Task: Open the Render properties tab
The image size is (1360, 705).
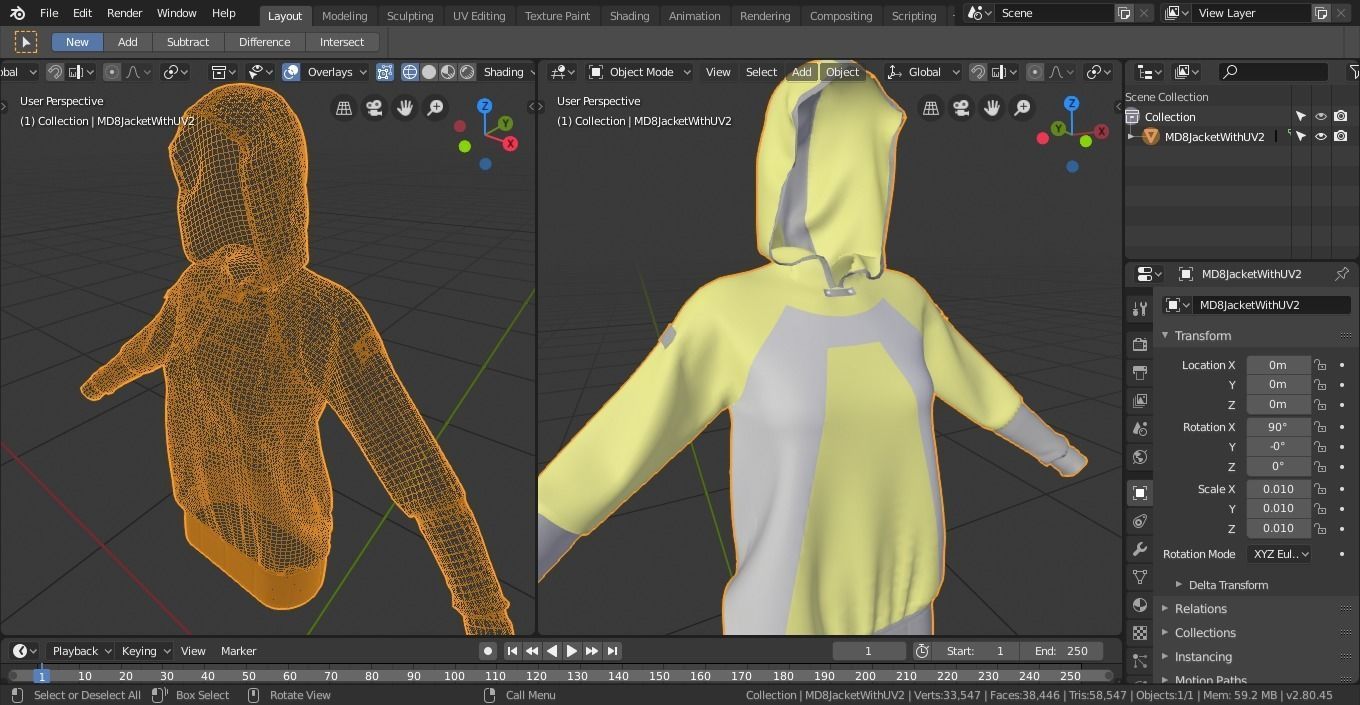Action: click(1139, 344)
